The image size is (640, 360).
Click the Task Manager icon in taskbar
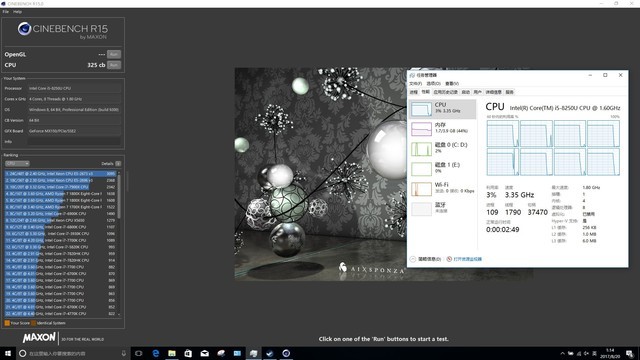point(253,353)
